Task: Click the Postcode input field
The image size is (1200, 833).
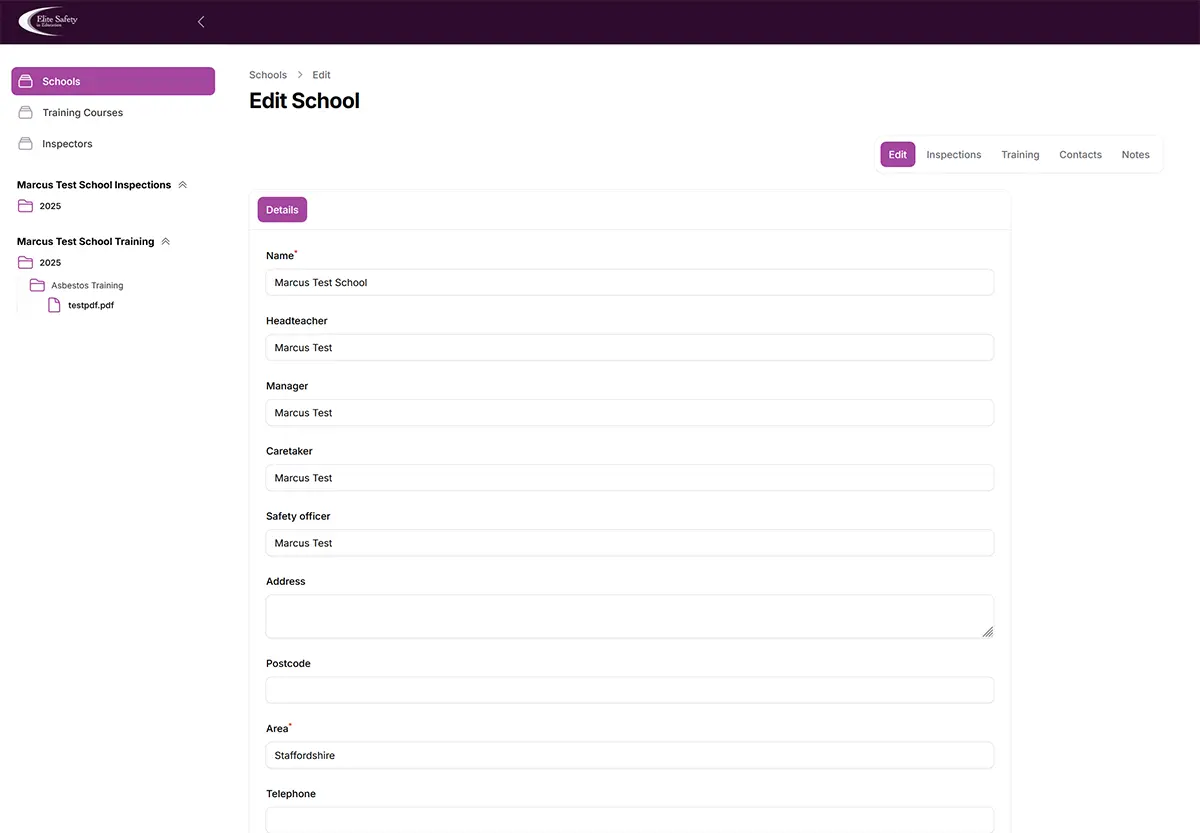Action: pyautogui.click(x=629, y=689)
